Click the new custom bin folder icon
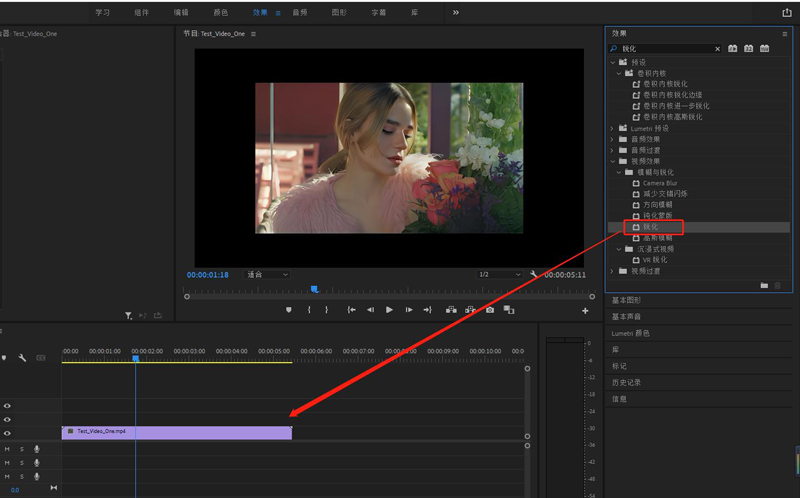Viewport: 800px width, 498px height. pyautogui.click(x=764, y=285)
